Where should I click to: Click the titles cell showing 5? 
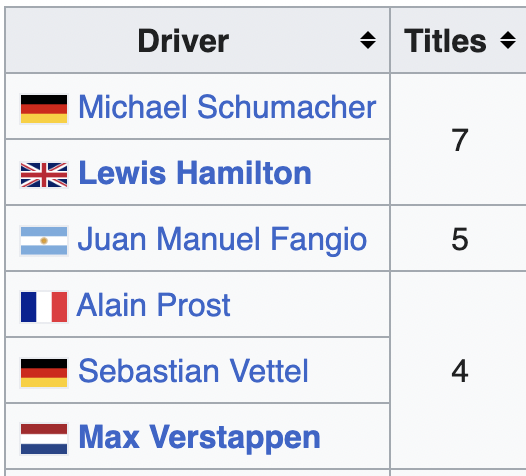(x=460, y=239)
